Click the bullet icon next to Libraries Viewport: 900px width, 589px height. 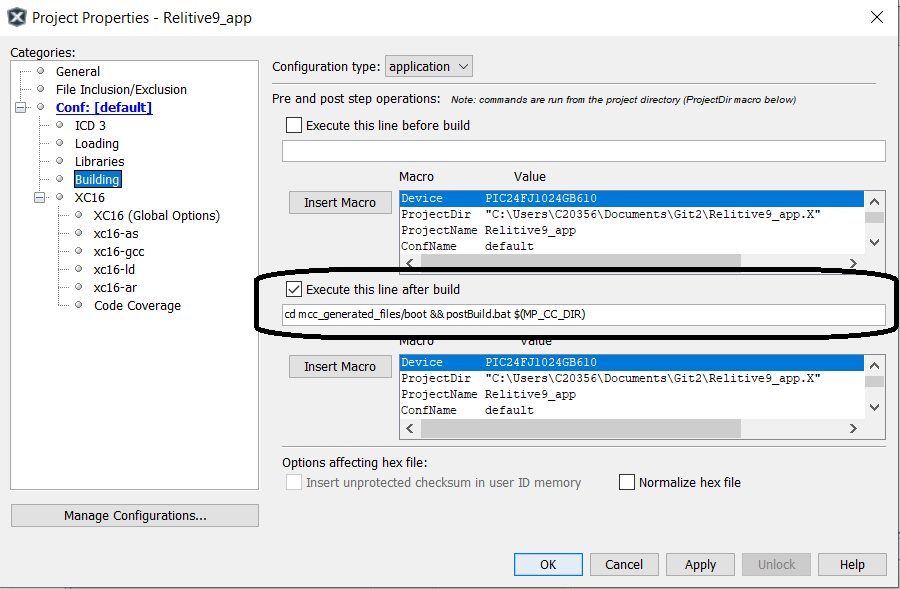click(x=60, y=161)
